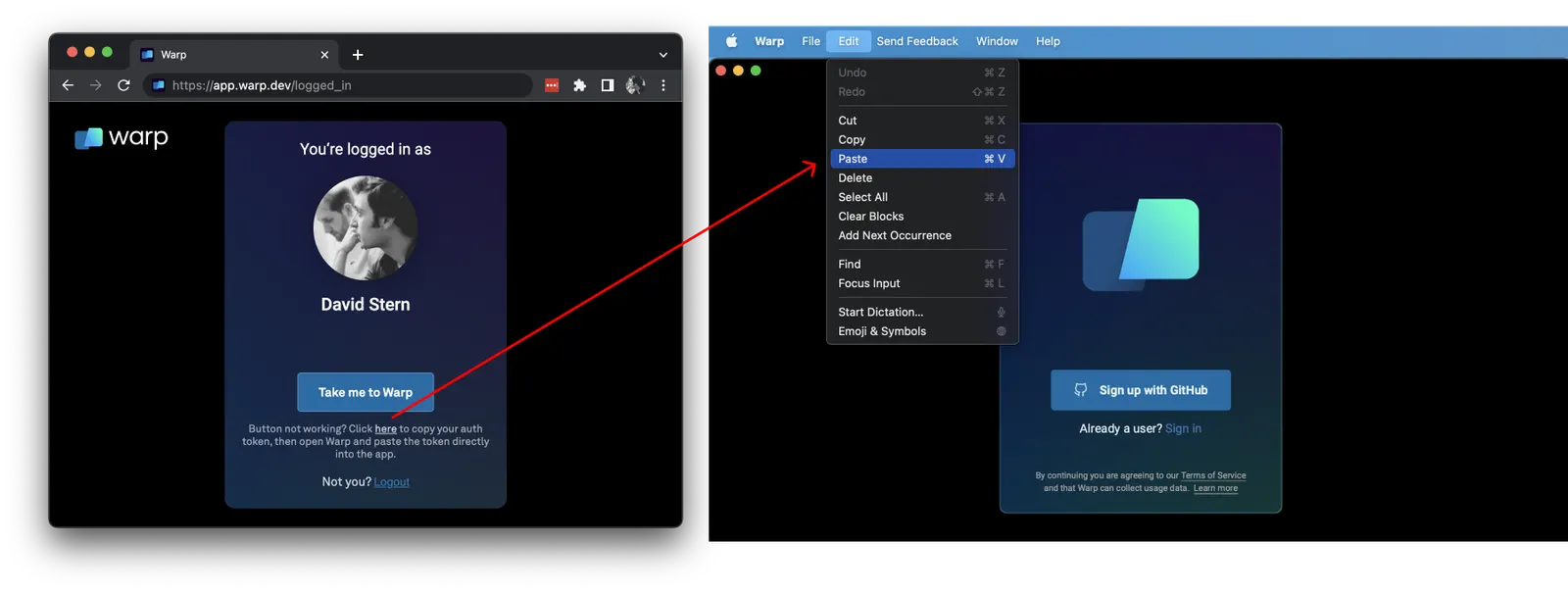Viewport: 1568px width, 592px height.
Task: Select the Warp browser tab
Action: pos(236,55)
